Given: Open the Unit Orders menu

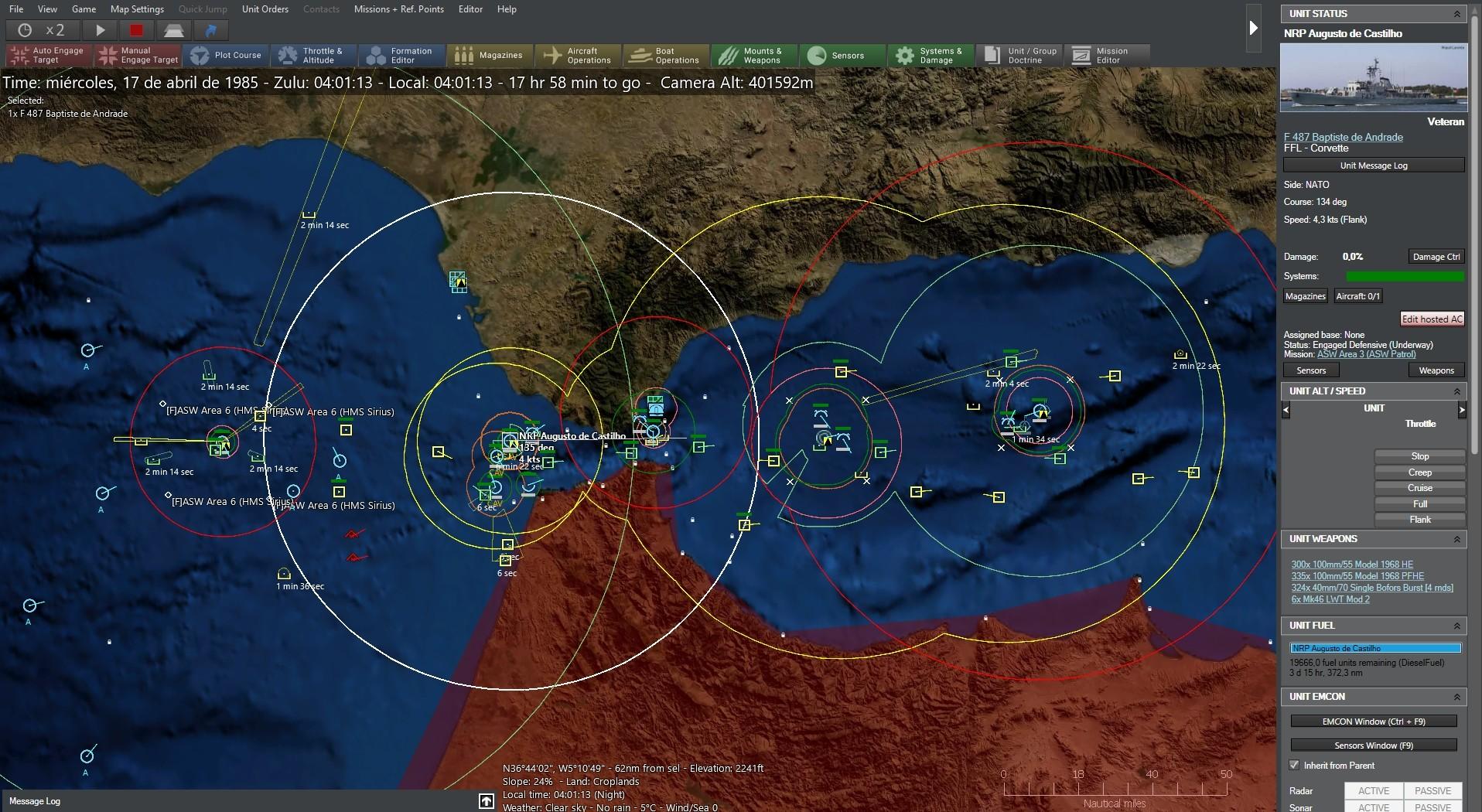Looking at the screenshot, I should (x=265, y=9).
